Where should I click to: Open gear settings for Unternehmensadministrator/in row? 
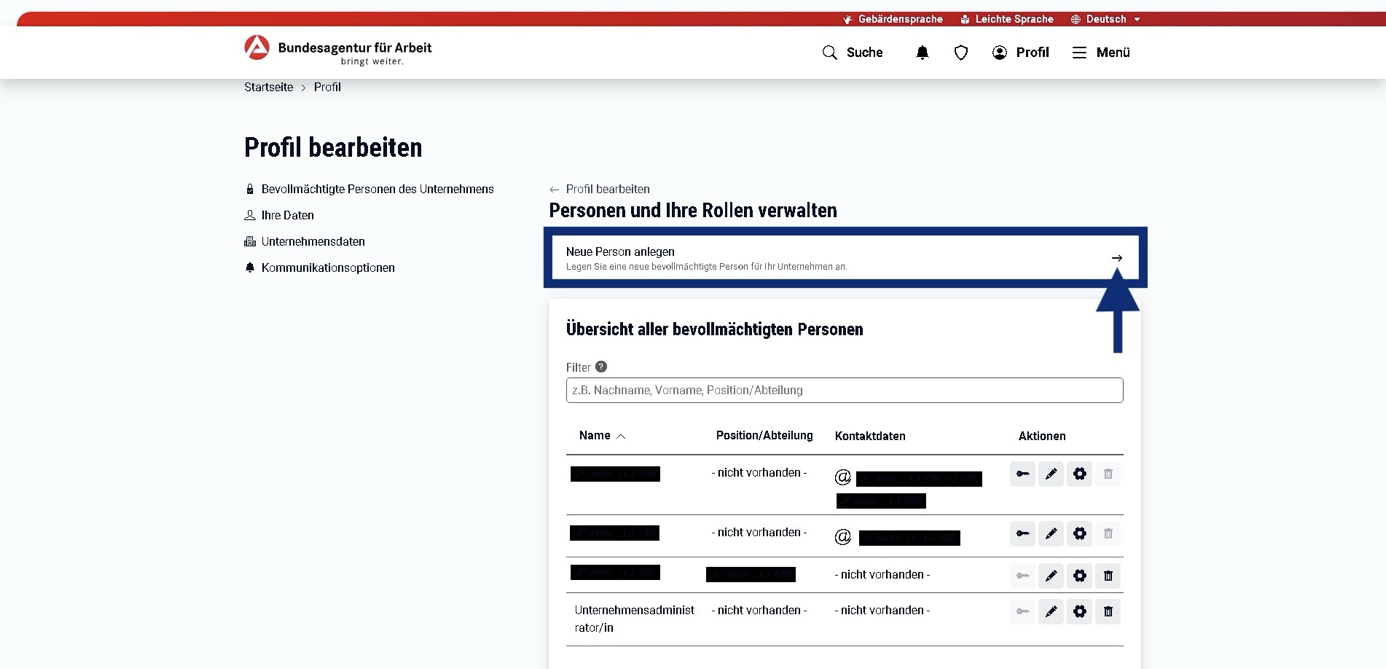1080,611
